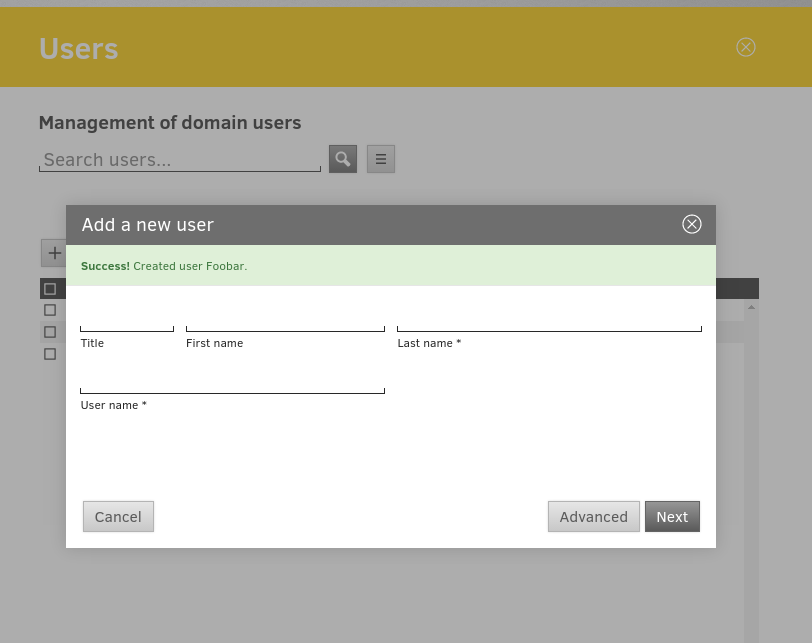Check the third user row checkbox

point(50,354)
